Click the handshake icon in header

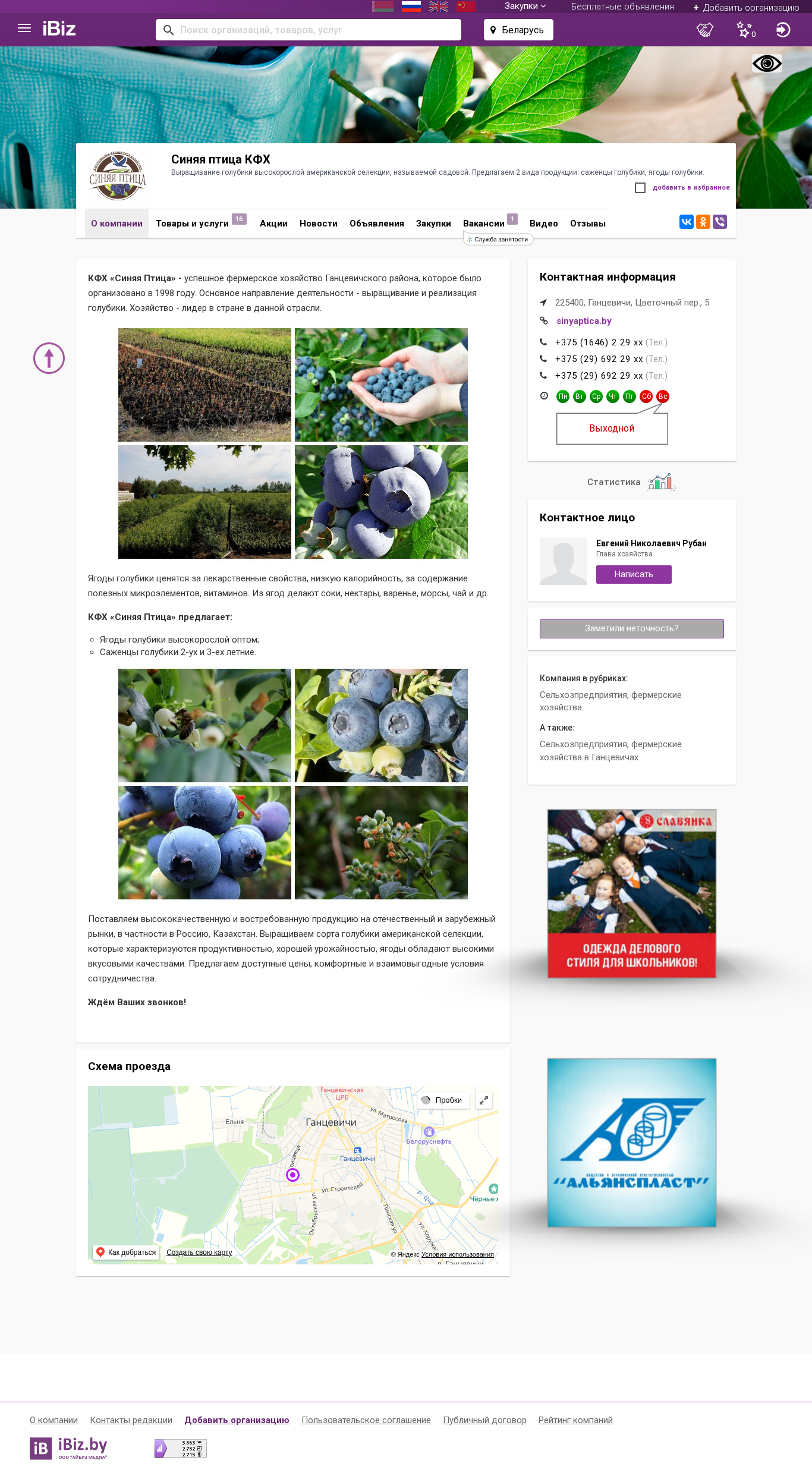(x=705, y=30)
